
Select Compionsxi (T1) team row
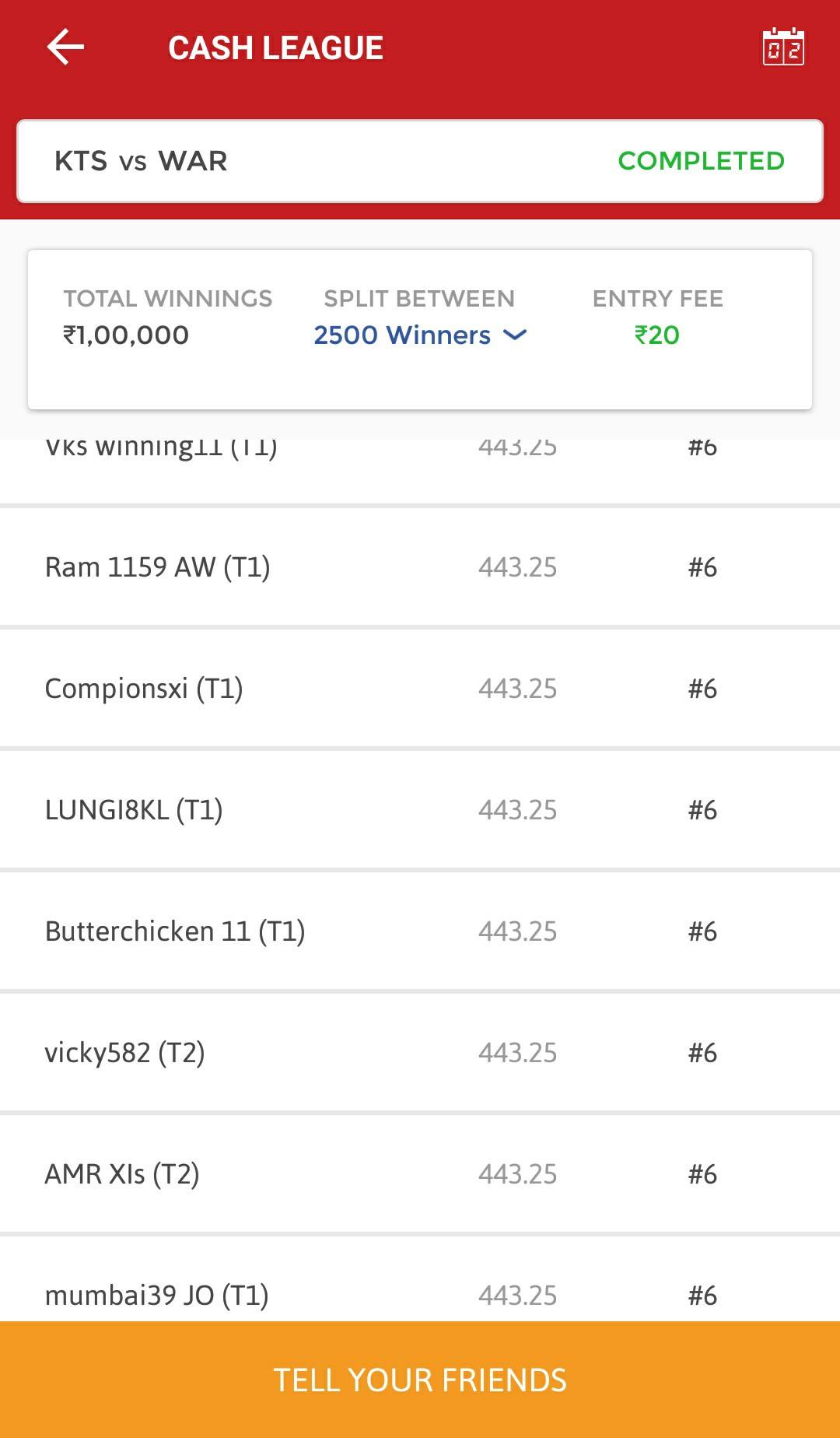coord(420,689)
